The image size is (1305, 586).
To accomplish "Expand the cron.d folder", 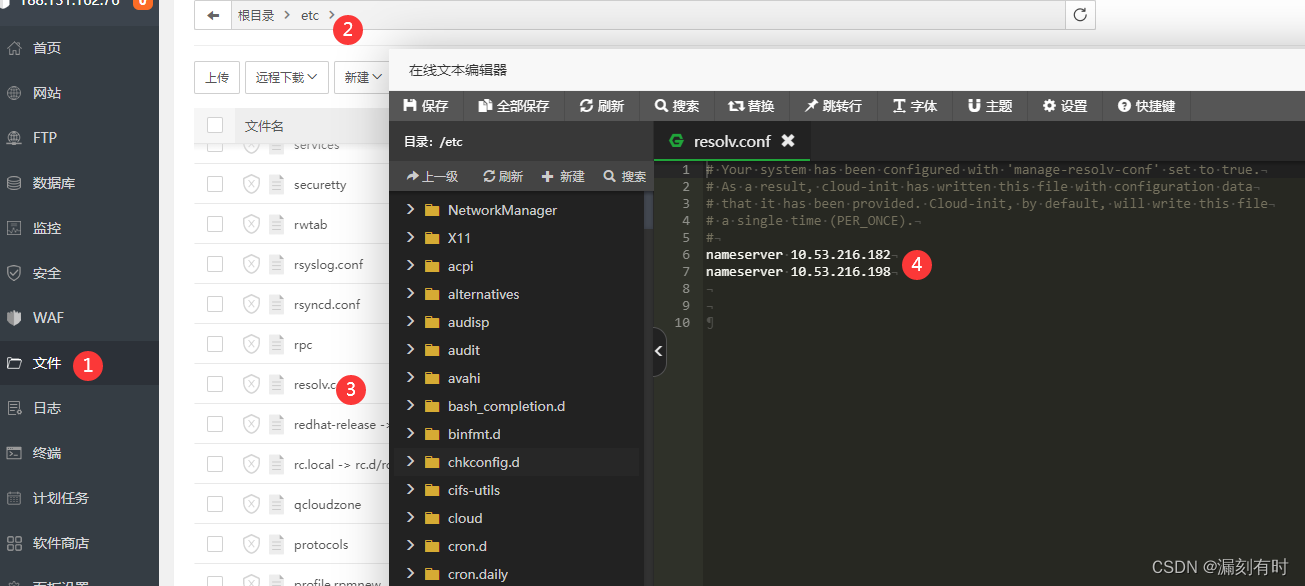I will [x=410, y=546].
